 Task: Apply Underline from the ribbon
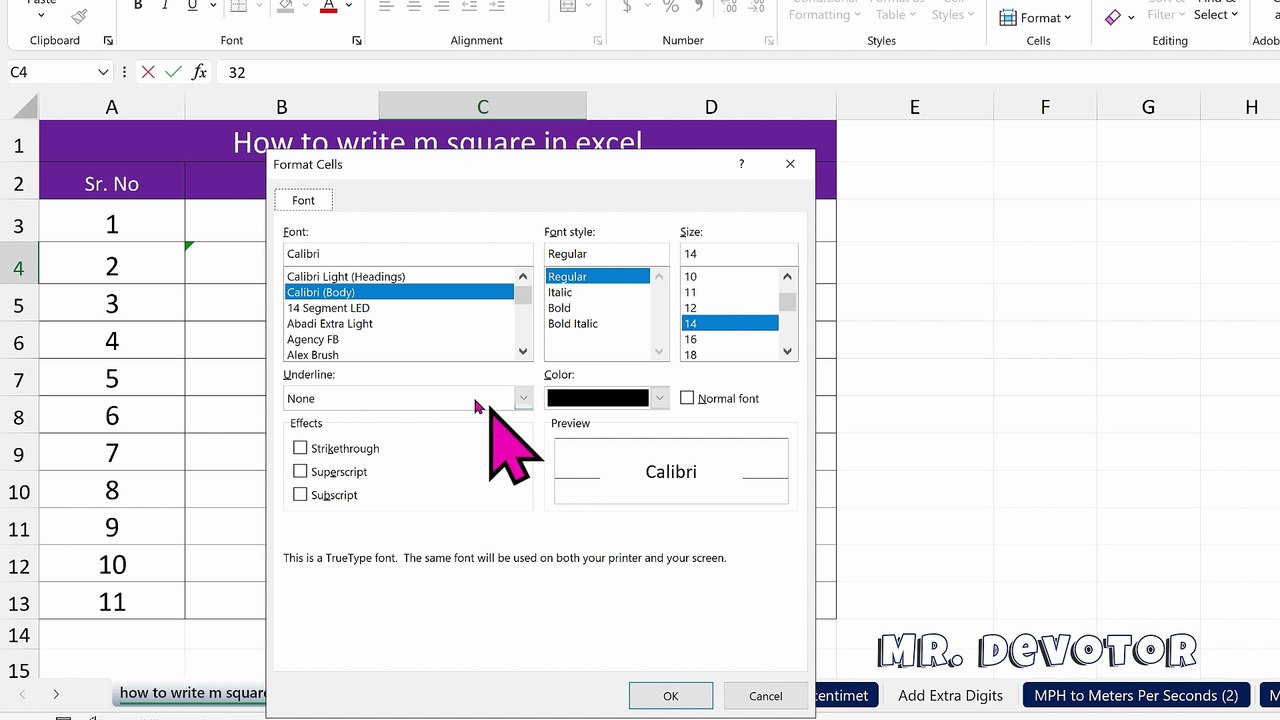pyautogui.click(x=192, y=6)
